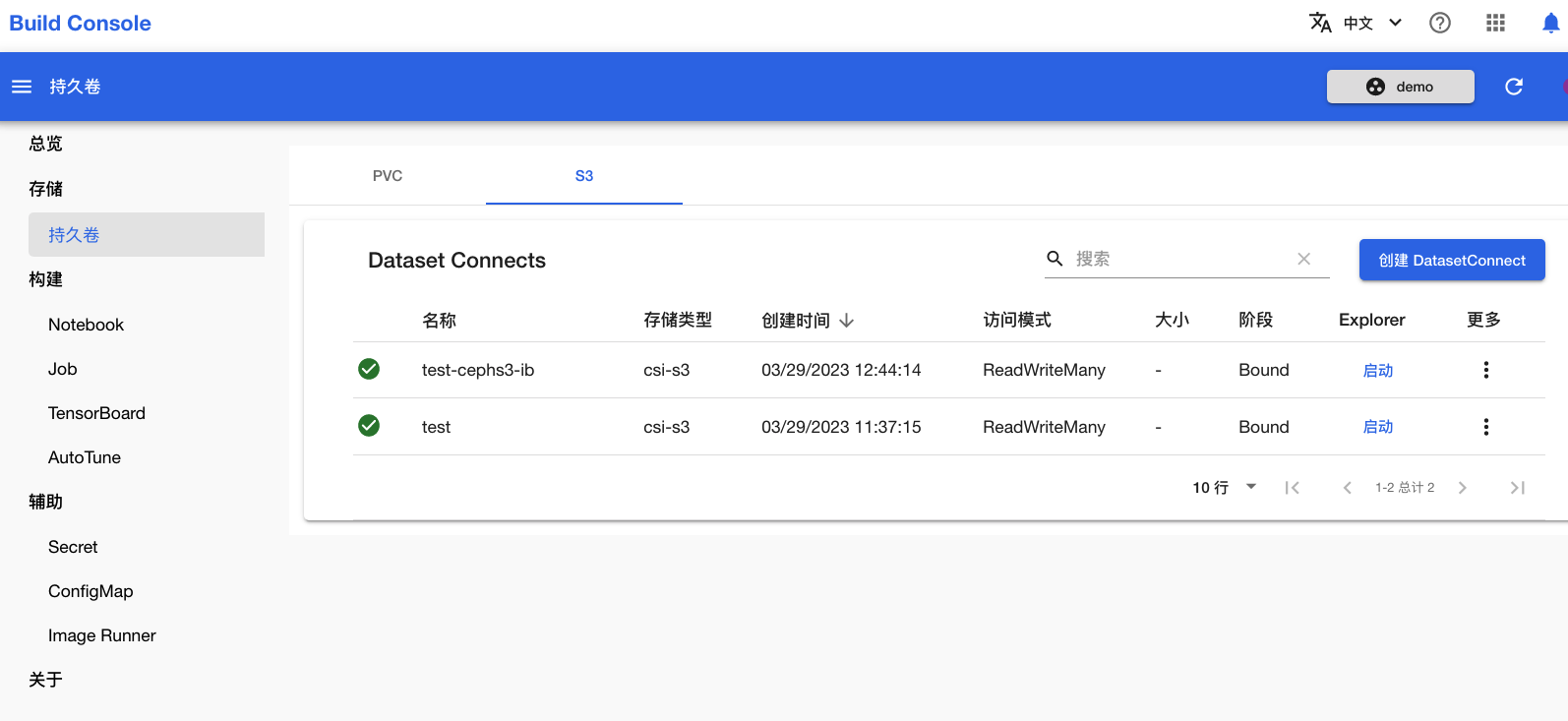The height and width of the screenshot is (721, 1568).
Task: Open the notifications bell
Action: coord(1551,23)
